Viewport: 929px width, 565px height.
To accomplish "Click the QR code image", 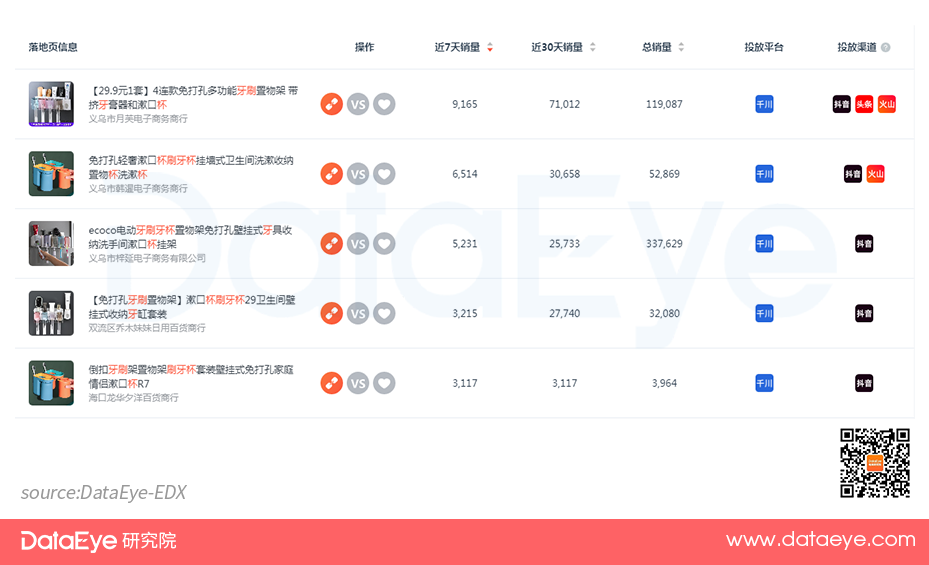I will click(x=875, y=463).
